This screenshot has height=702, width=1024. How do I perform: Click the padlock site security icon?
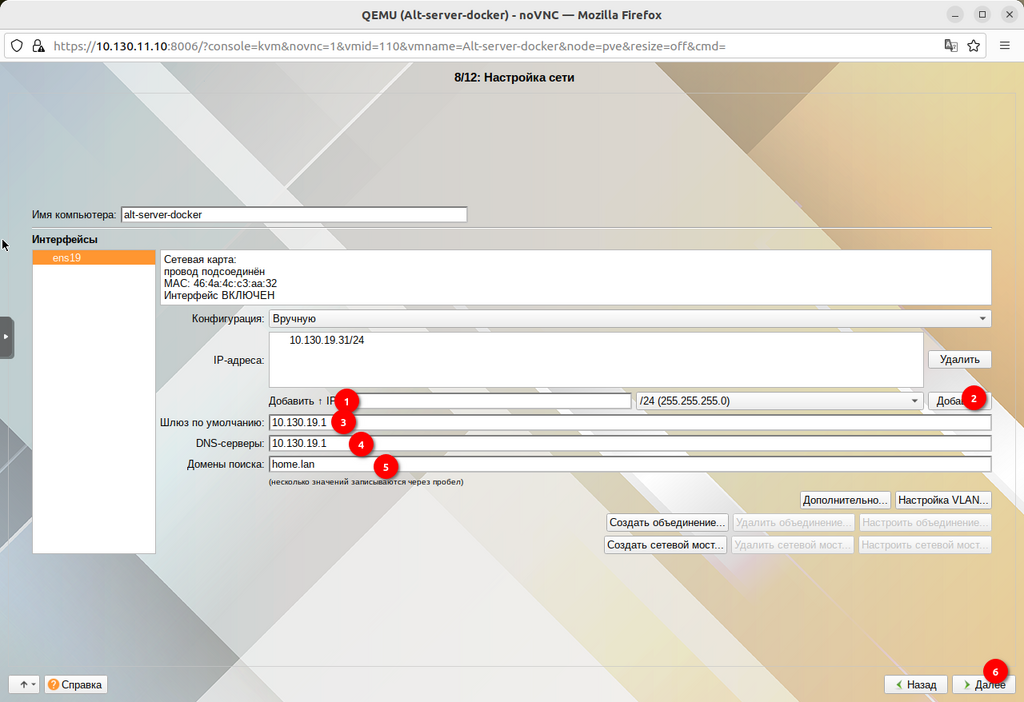(x=38, y=46)
